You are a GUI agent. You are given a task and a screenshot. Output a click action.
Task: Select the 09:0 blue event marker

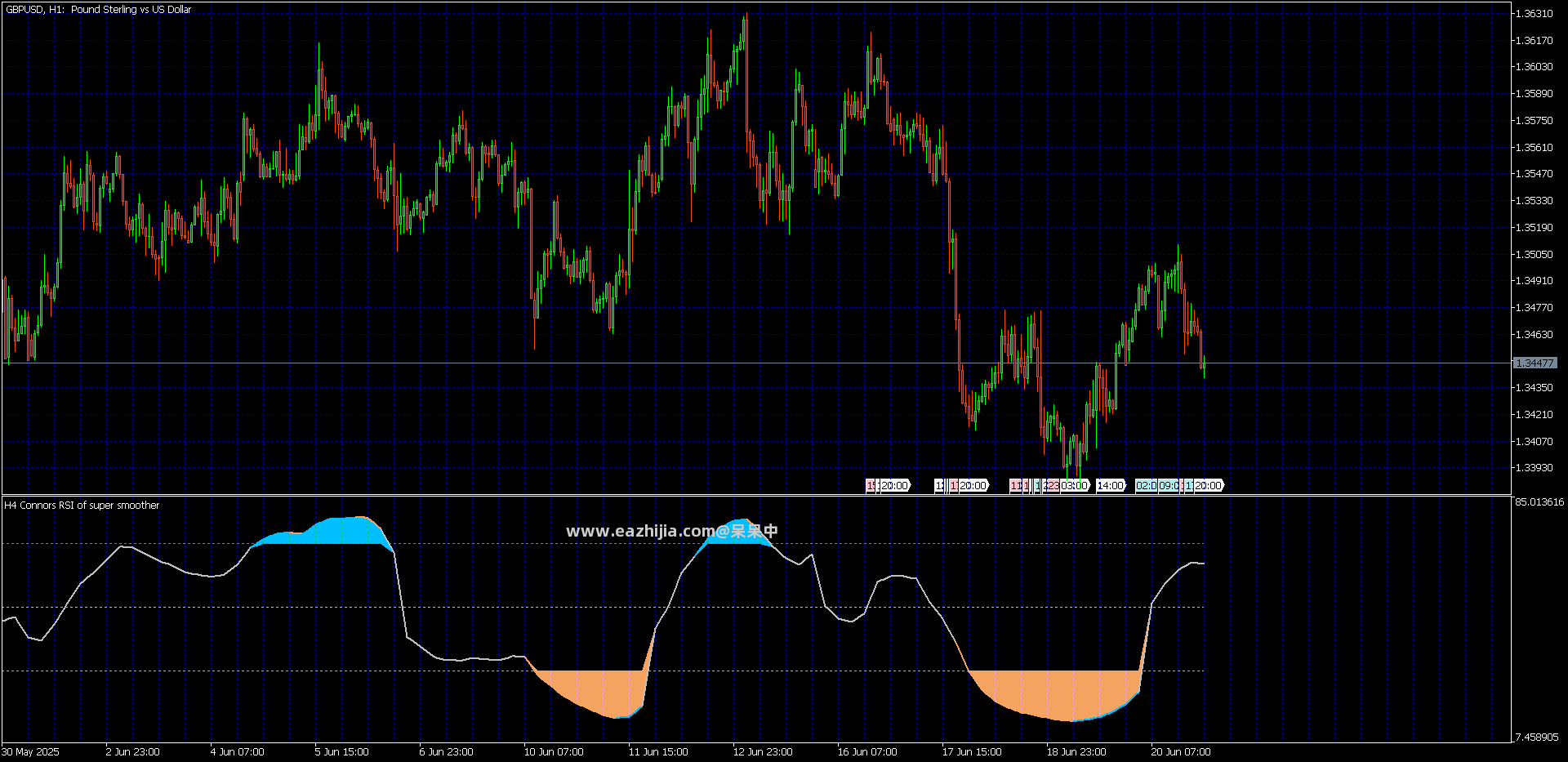1169,485
